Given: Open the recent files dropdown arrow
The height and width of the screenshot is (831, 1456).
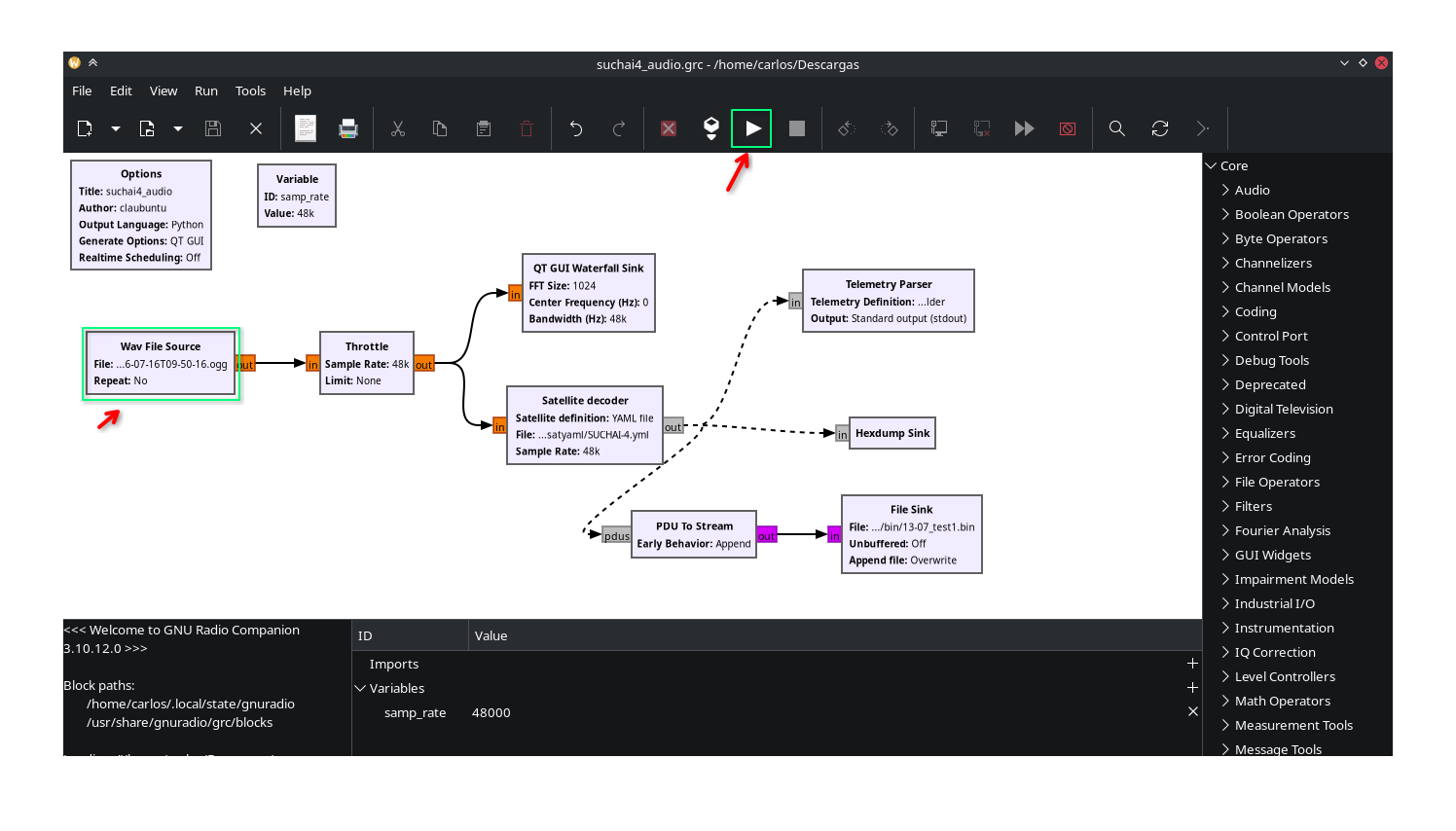Looking at the screenshot, I should point(178,128).
